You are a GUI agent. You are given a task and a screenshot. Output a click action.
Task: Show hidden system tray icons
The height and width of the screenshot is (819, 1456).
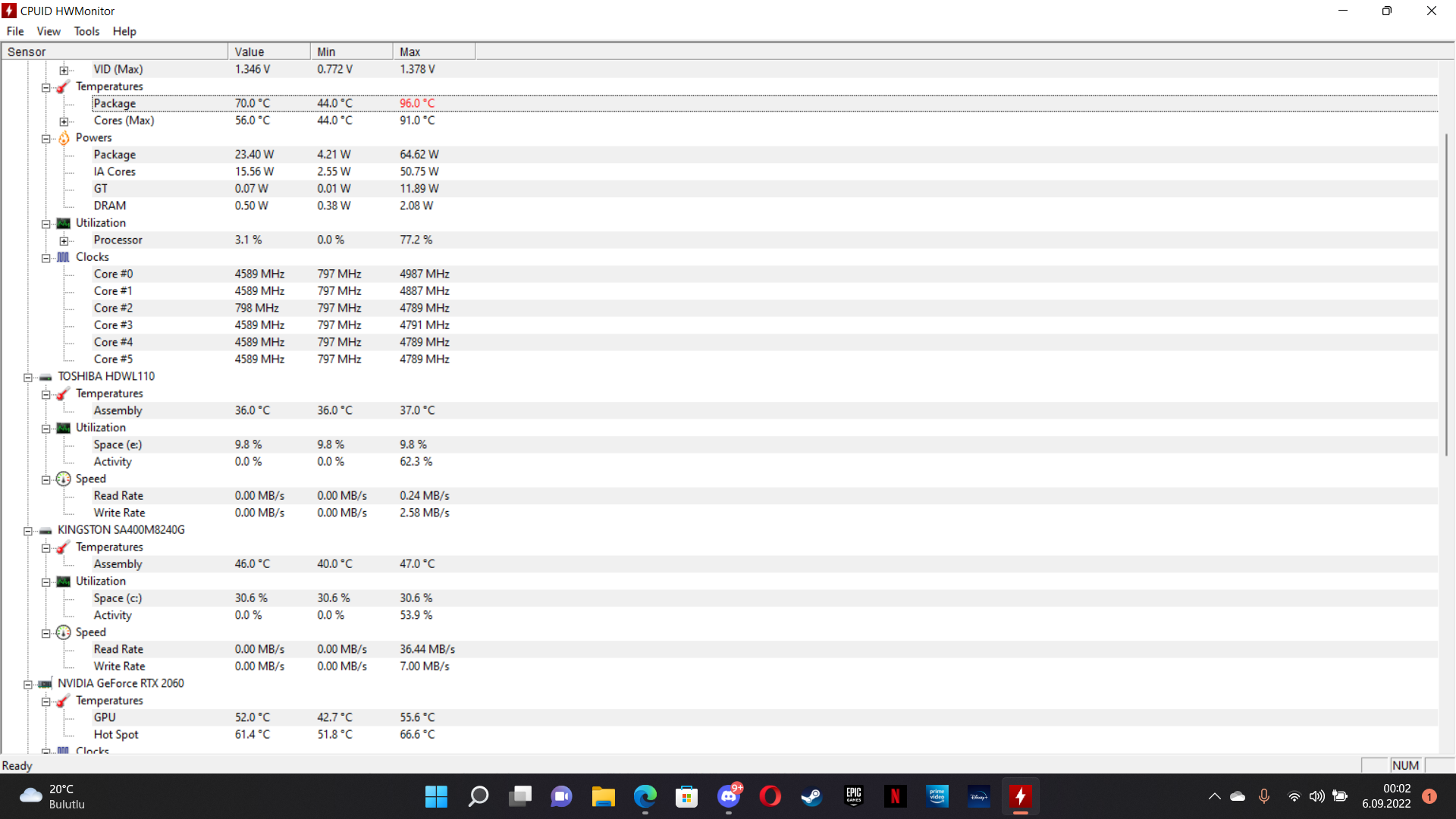point(1214,796)
